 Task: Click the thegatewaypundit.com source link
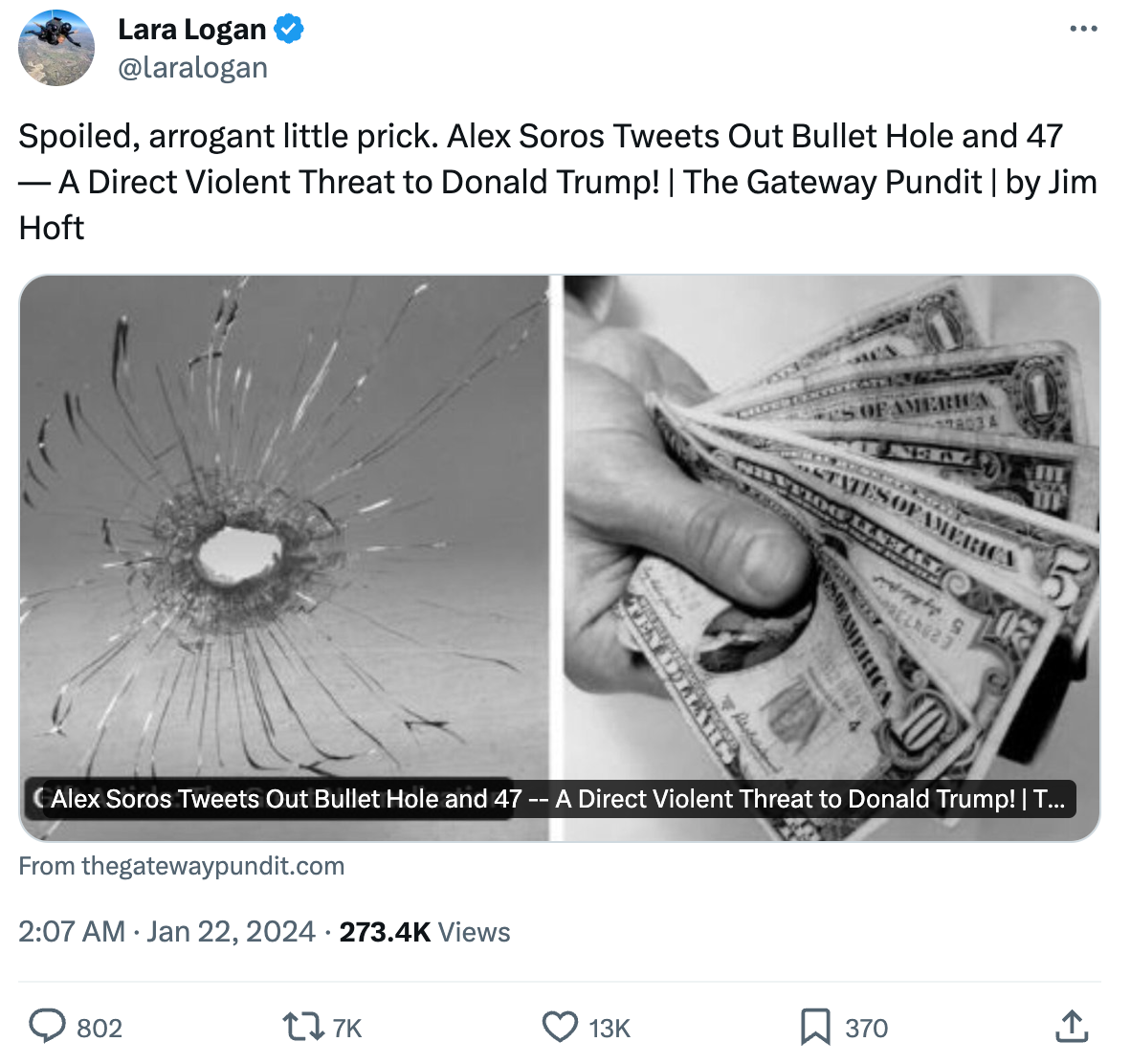tap(182, 866)
